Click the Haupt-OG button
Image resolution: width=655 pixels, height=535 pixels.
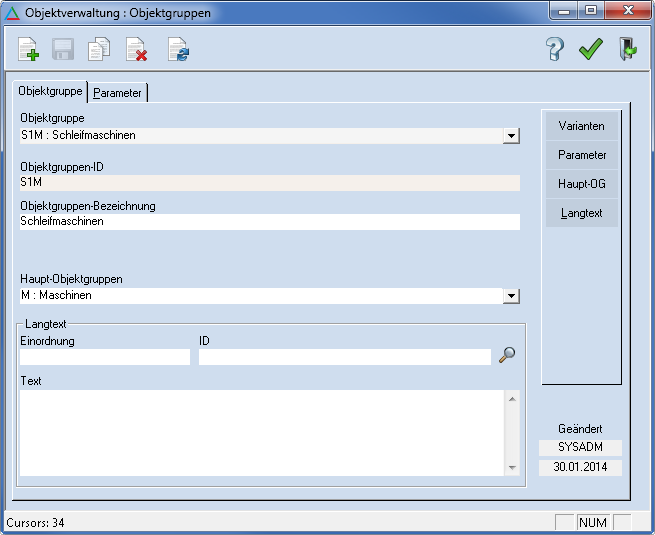pos(581,184)
